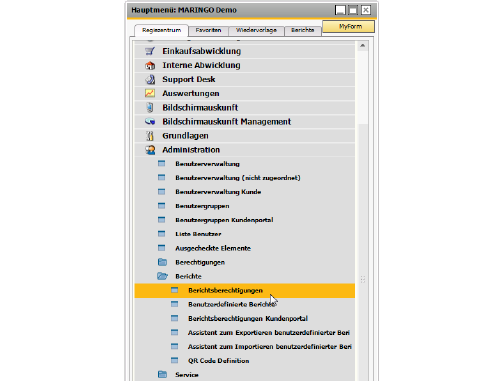Minimize the Hauptmenü window
This screenshot has height=381, width=503.
click(340, 10)
